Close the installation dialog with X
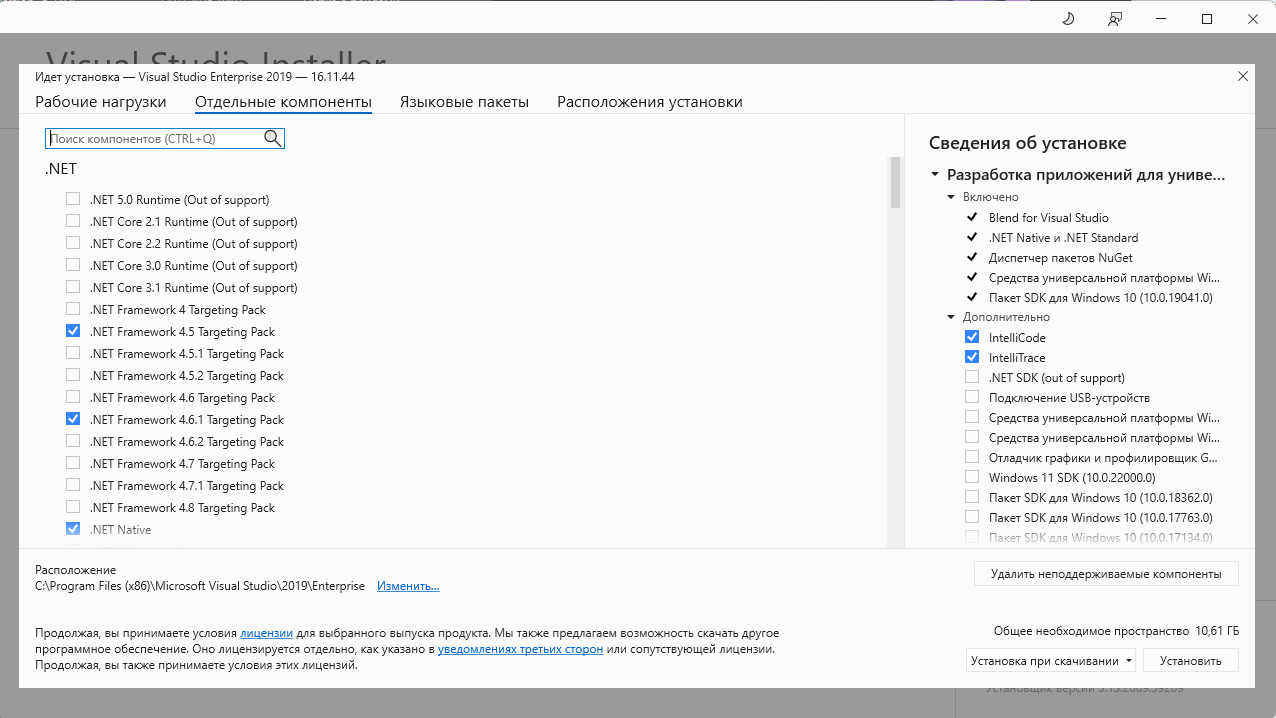This screenshot has height=718, width=1276. pos(1243,76)
